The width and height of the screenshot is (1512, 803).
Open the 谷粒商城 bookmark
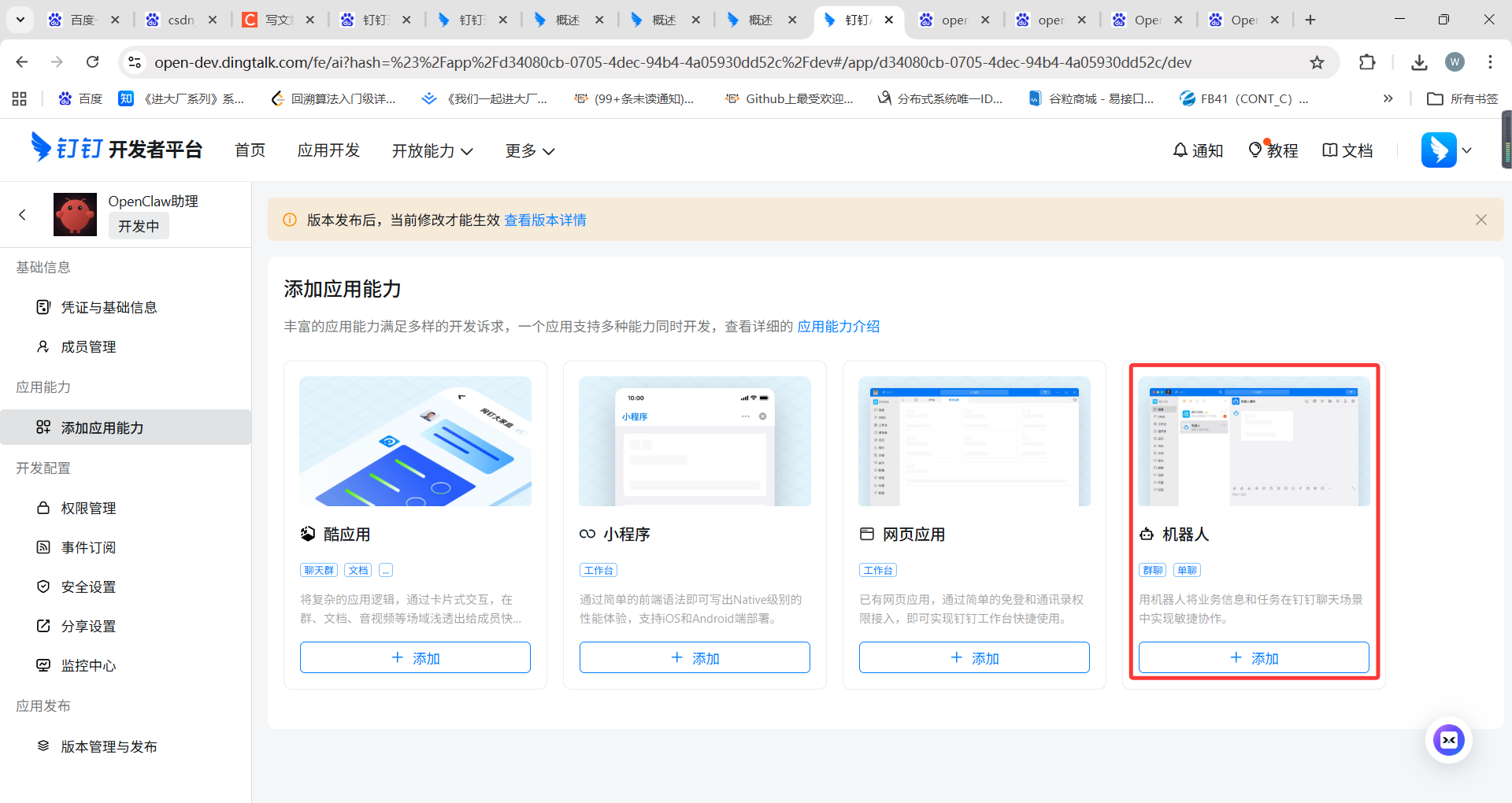coord(1091,98)
